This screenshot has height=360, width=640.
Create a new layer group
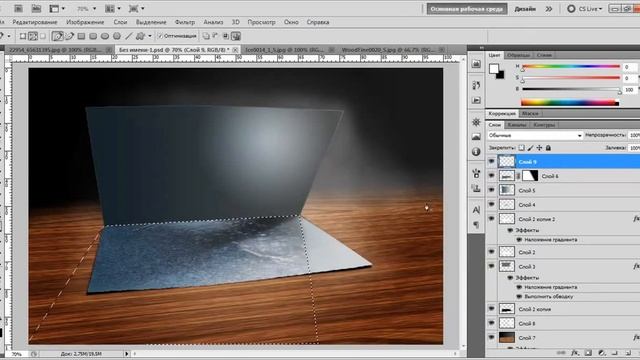[615, 353]
